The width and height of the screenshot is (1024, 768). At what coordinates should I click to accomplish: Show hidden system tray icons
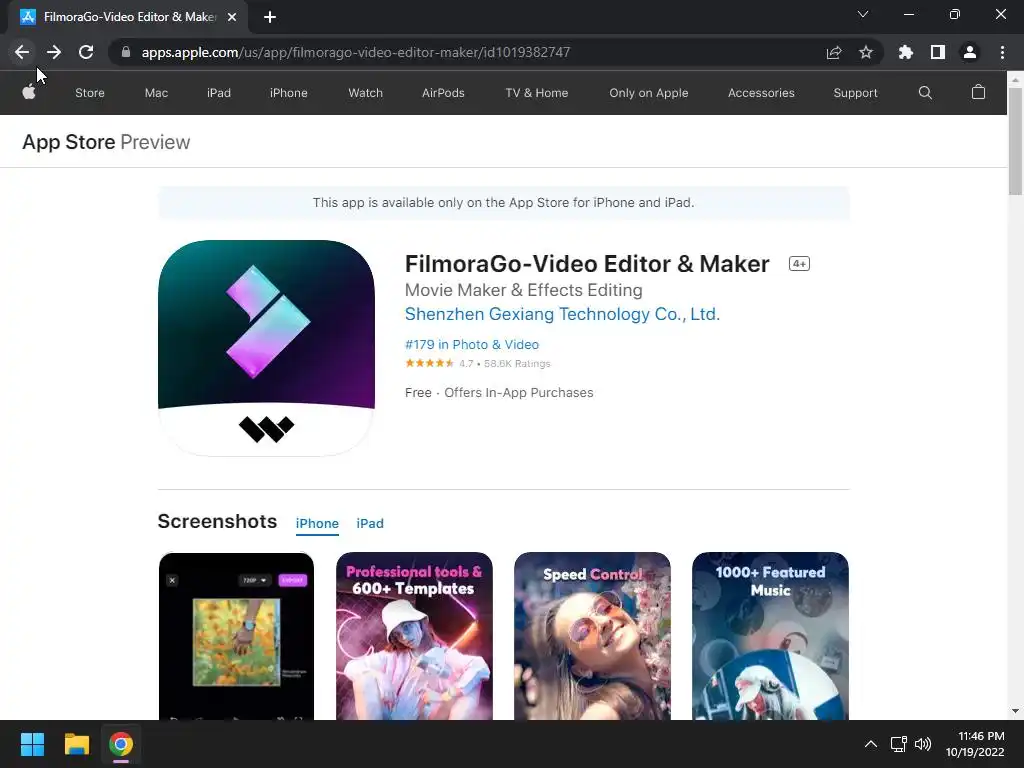click(x=871, y=744)
